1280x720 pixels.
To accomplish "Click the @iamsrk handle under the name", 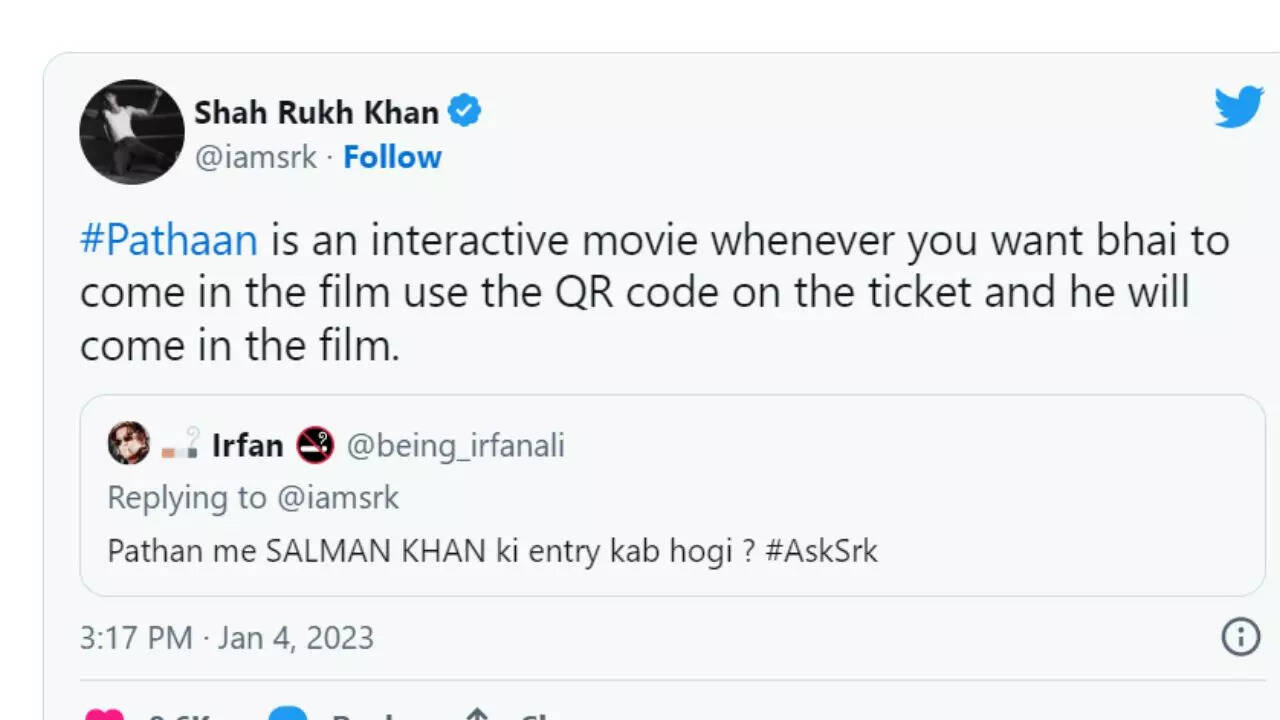I will (x=255, y=157).
